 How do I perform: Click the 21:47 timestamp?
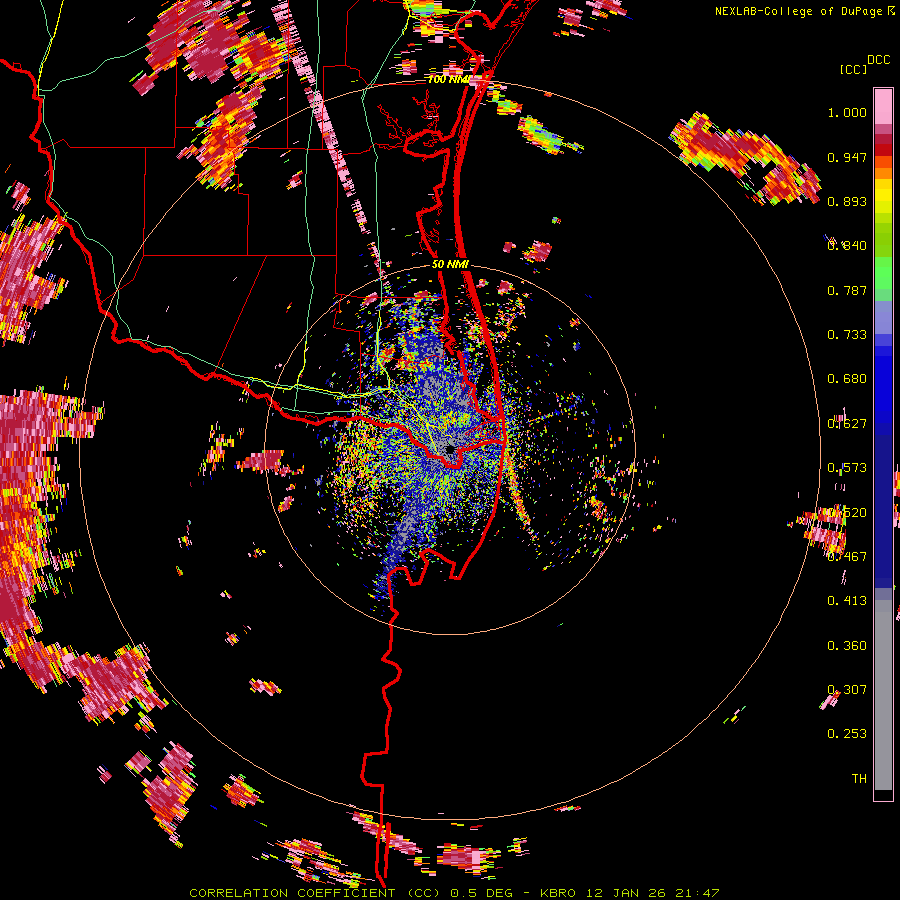click(x=699, y=893)
